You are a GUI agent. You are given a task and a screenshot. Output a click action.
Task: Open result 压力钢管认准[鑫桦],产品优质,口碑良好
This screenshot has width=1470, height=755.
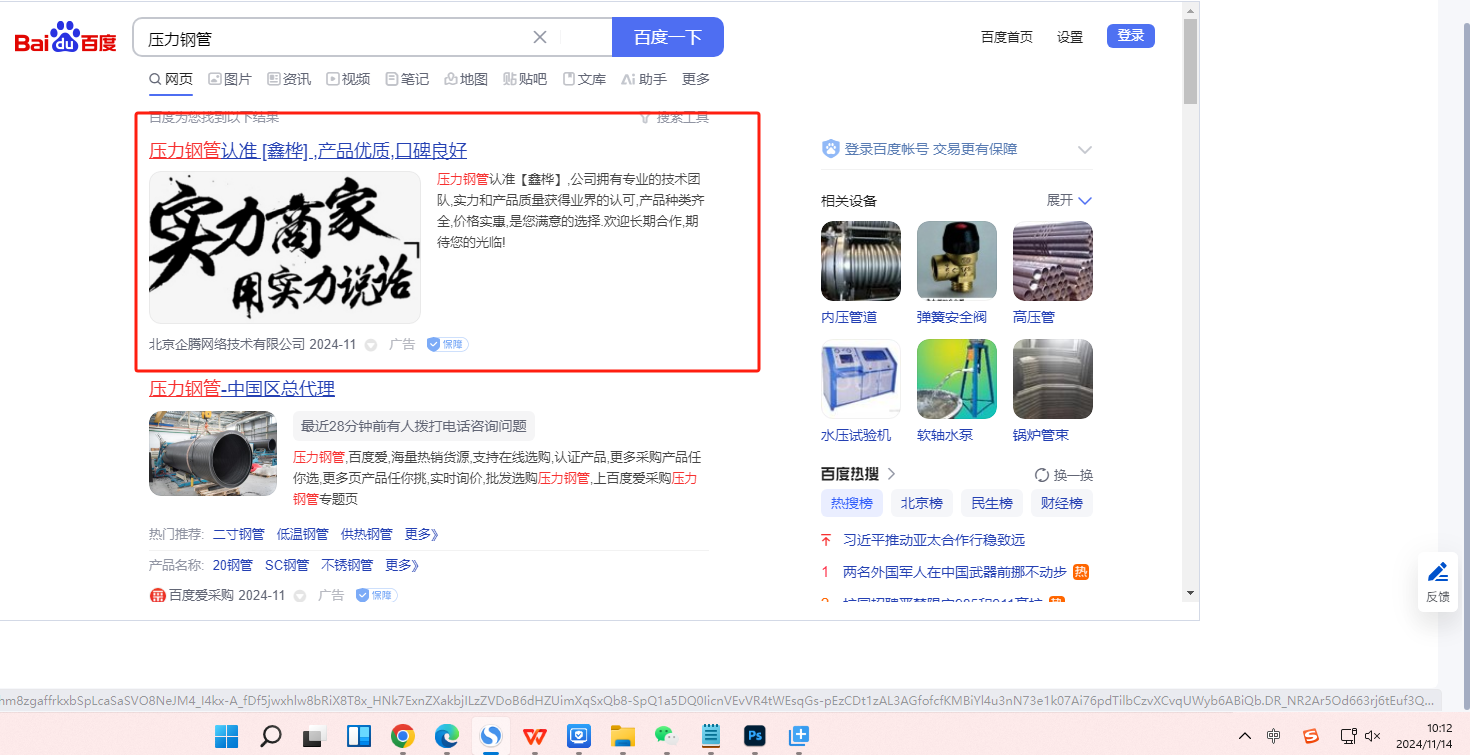308,151
